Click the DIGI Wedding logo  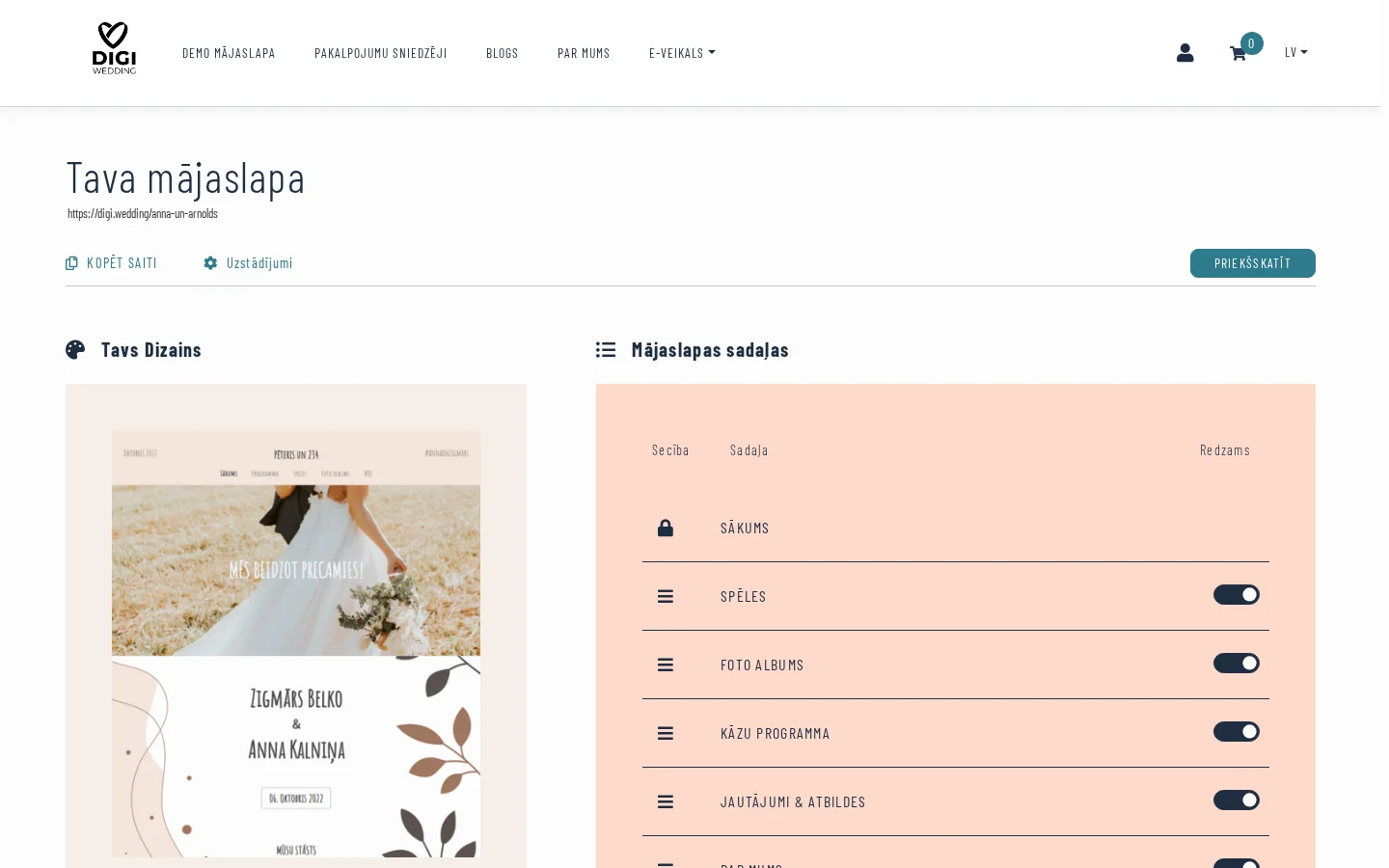(x=113, y=46)
